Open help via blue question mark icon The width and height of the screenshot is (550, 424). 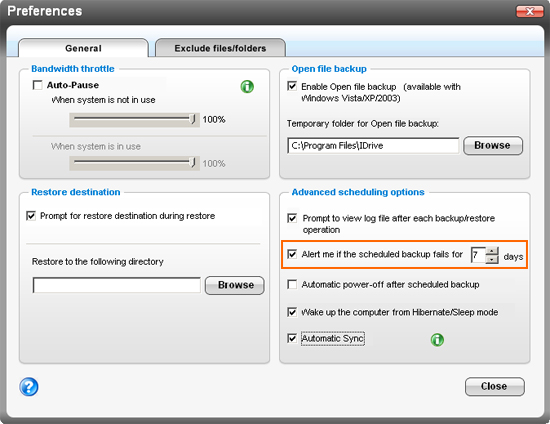(29, 386)
